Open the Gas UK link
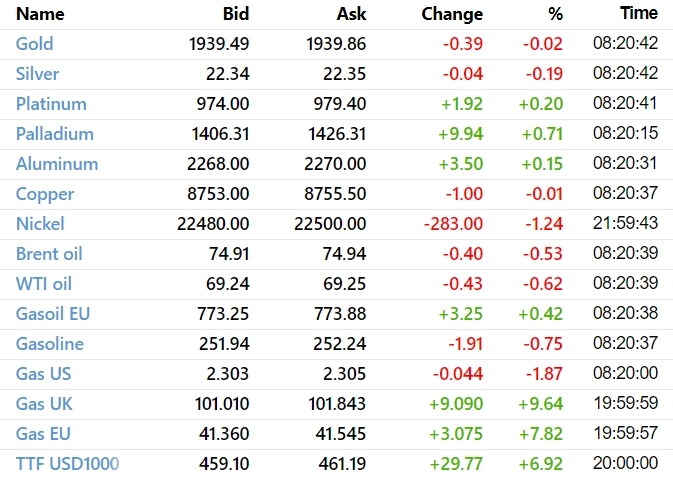The width and height of the screenshot is (673, 481). click(x=44, y=404)
